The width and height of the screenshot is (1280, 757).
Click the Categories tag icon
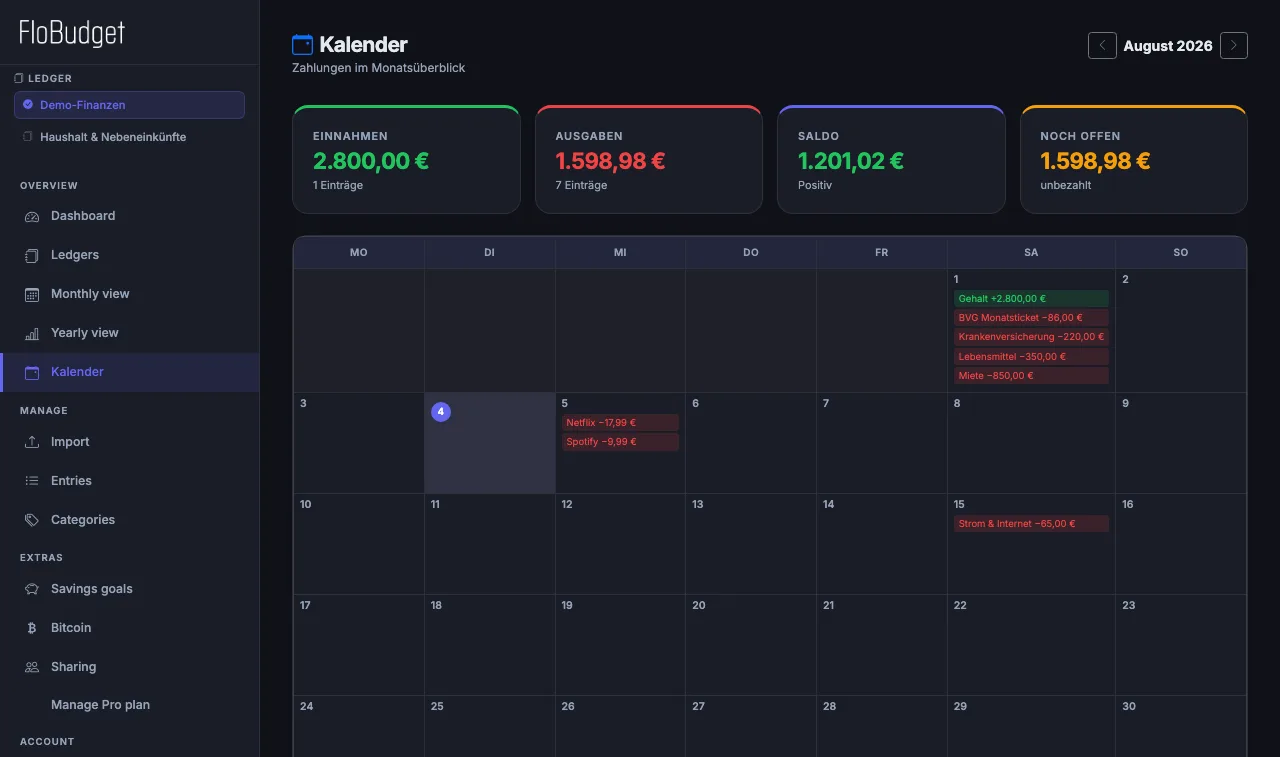(x=31, y=520)
